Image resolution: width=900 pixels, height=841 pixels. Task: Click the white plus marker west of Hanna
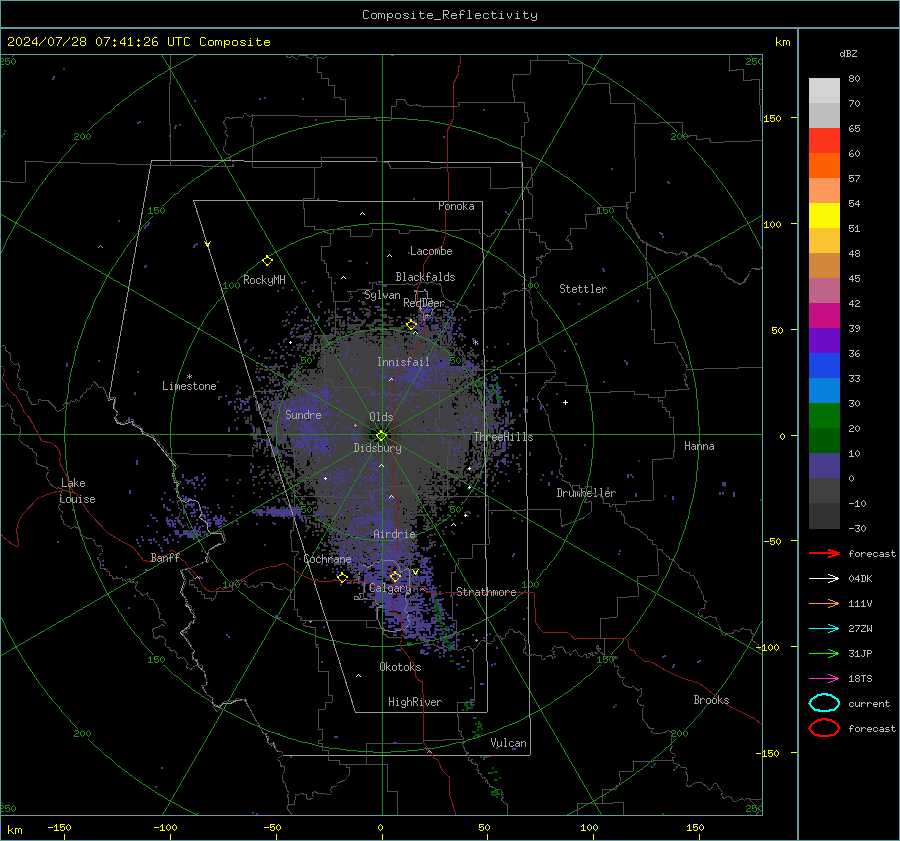[565, 402]
